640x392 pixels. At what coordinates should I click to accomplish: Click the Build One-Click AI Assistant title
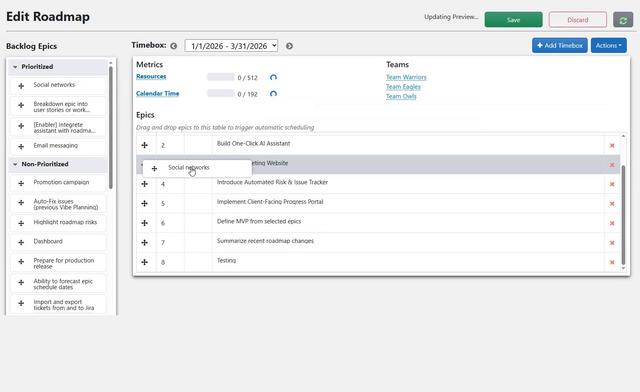[x=253, y=143]
